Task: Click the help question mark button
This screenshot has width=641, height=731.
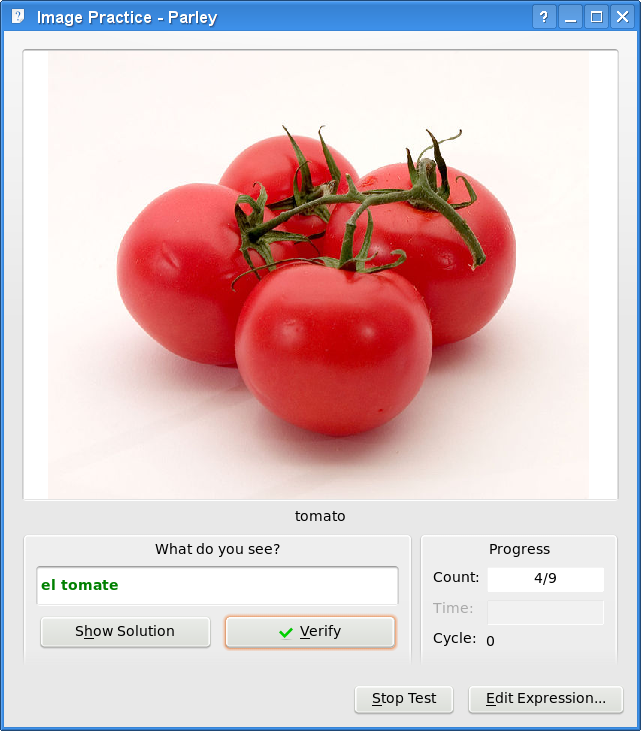Action: click(544, 17)
